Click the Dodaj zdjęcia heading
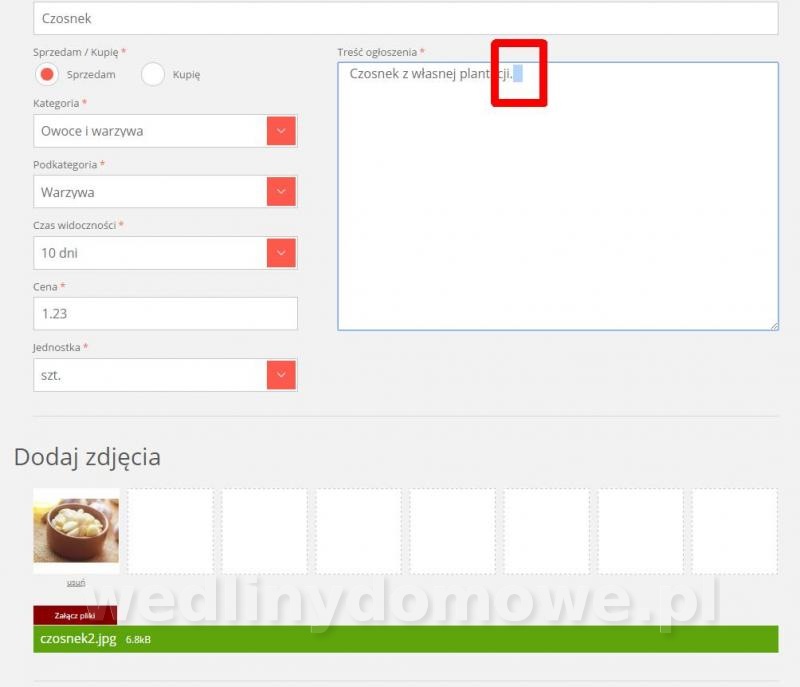 click(x=87, y=457)
